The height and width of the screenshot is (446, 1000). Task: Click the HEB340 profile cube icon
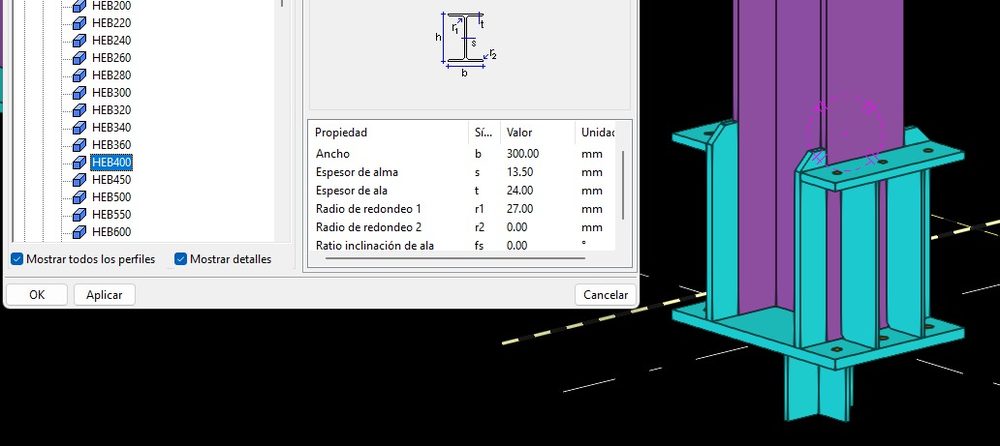point(79,127)
